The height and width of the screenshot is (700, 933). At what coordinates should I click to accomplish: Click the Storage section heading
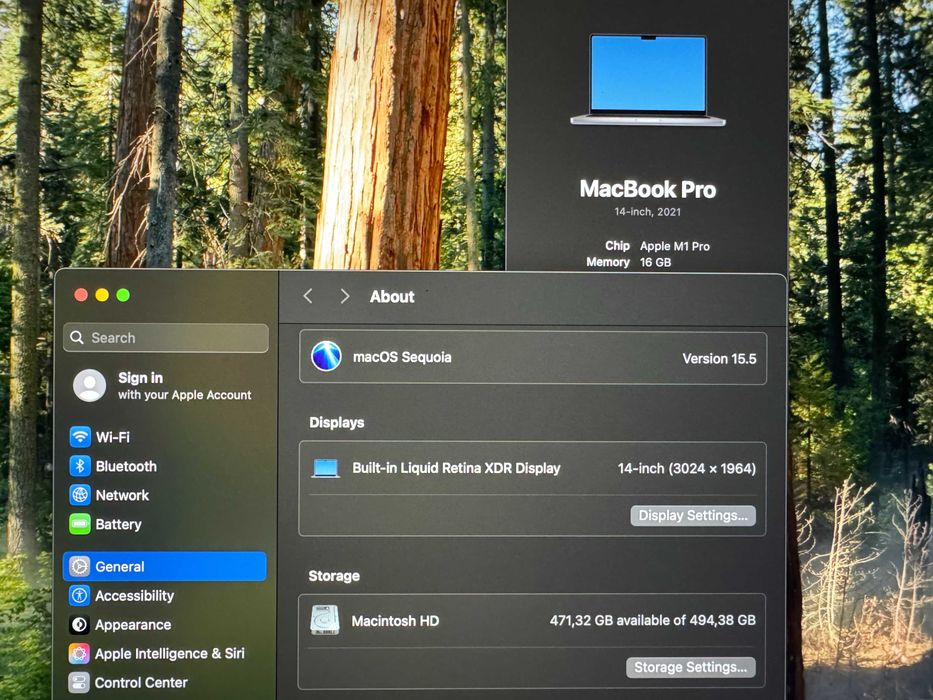(334, 576)
